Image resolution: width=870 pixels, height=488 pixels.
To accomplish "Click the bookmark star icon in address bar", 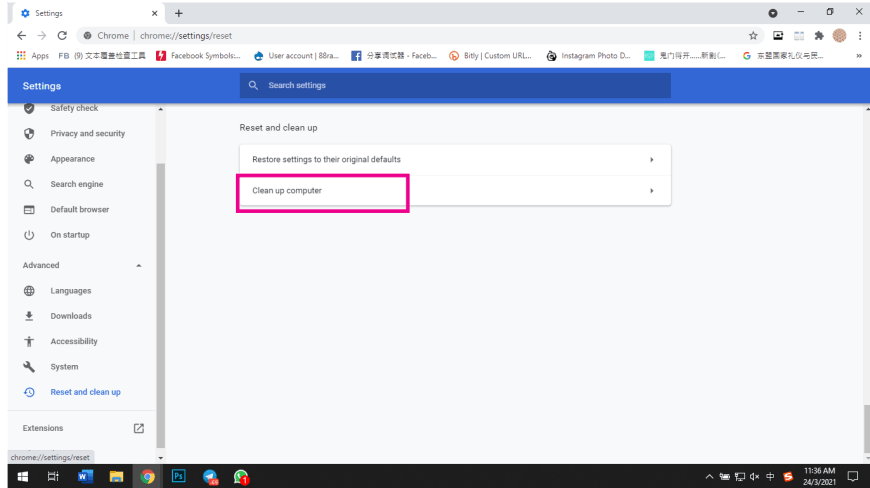I will [753, 35].
